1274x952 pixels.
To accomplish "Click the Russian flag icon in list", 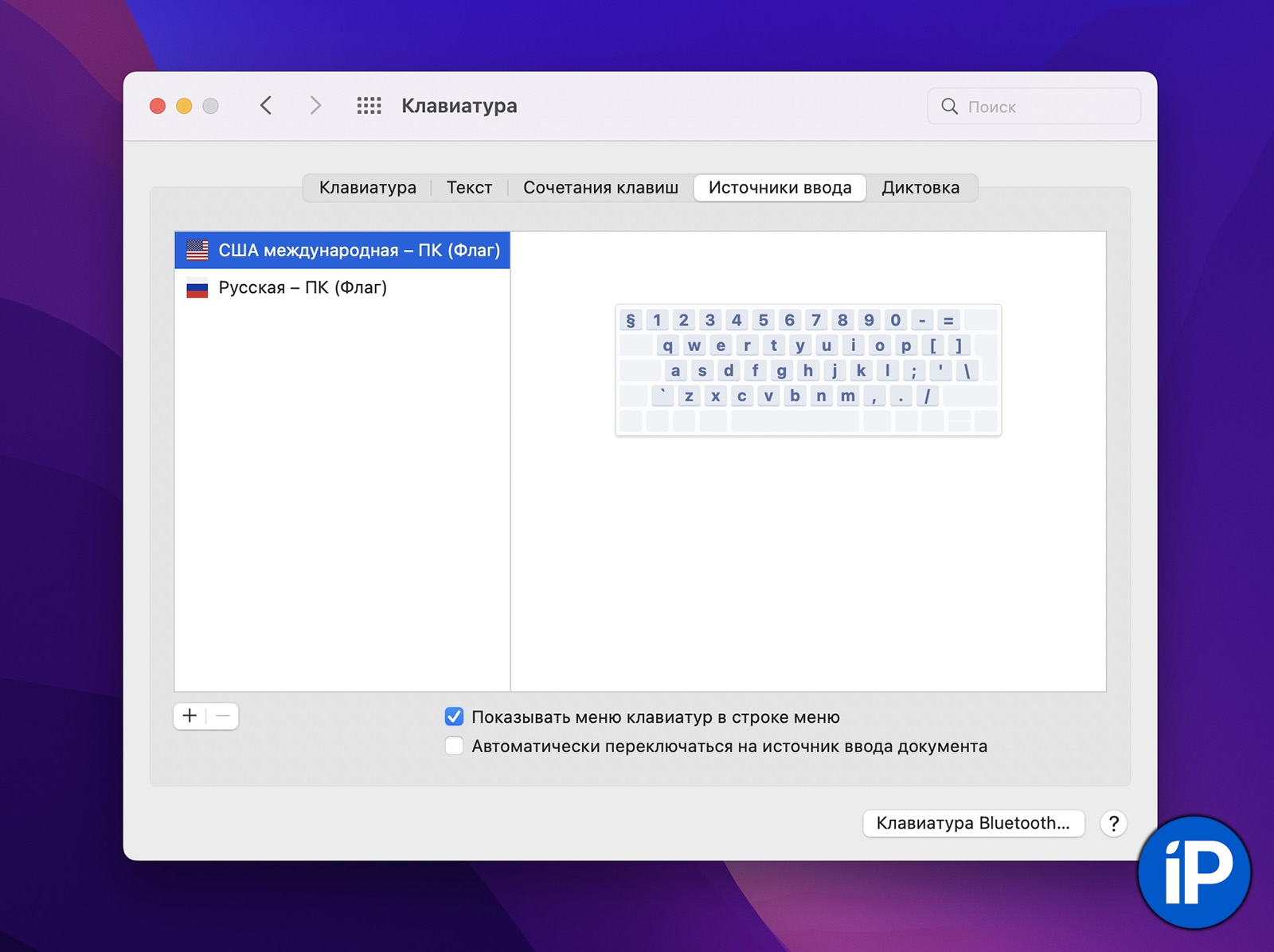I will [197, 288].
